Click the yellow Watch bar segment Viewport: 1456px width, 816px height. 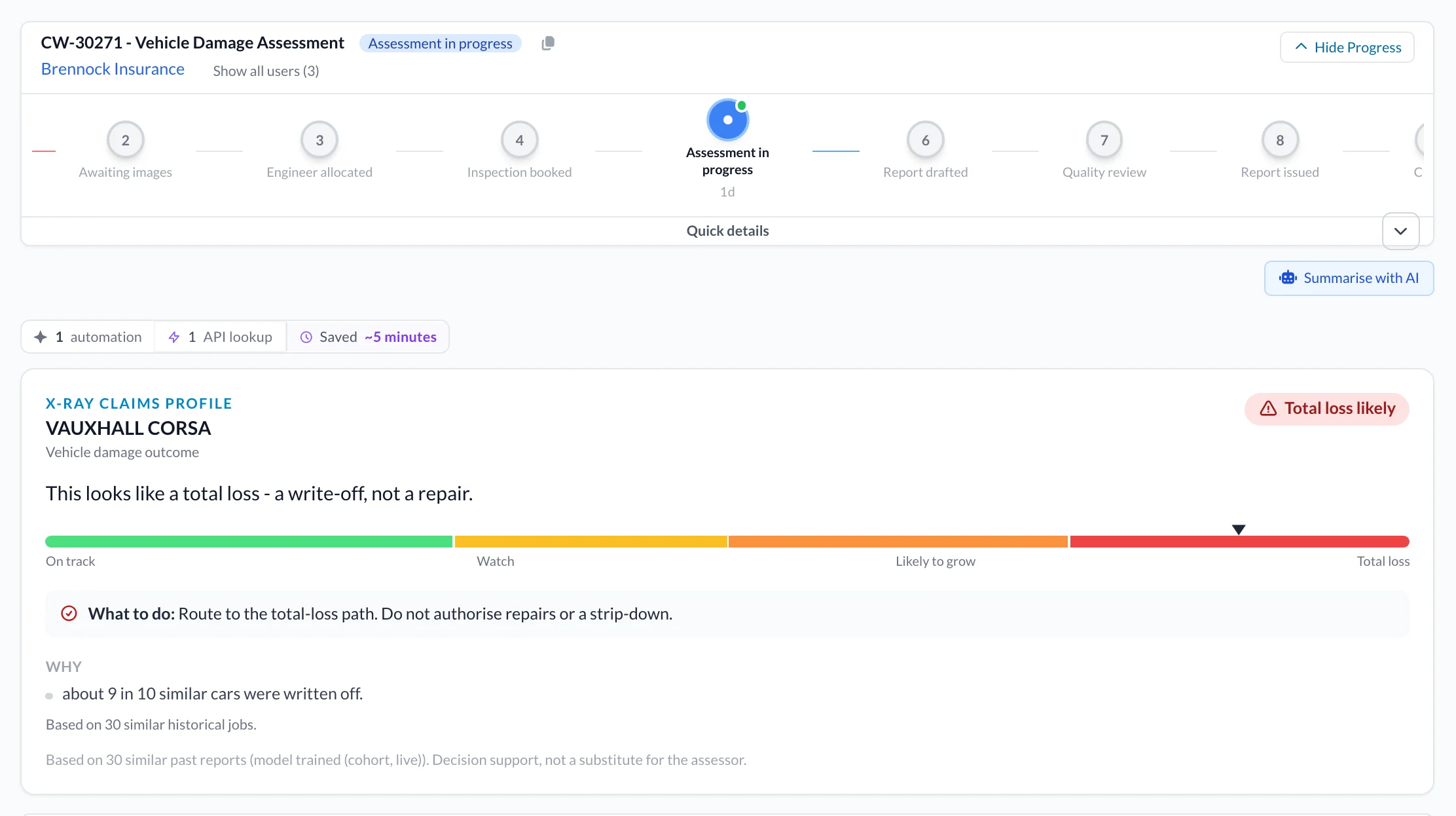pyautogui.click(x=591, y=542)
